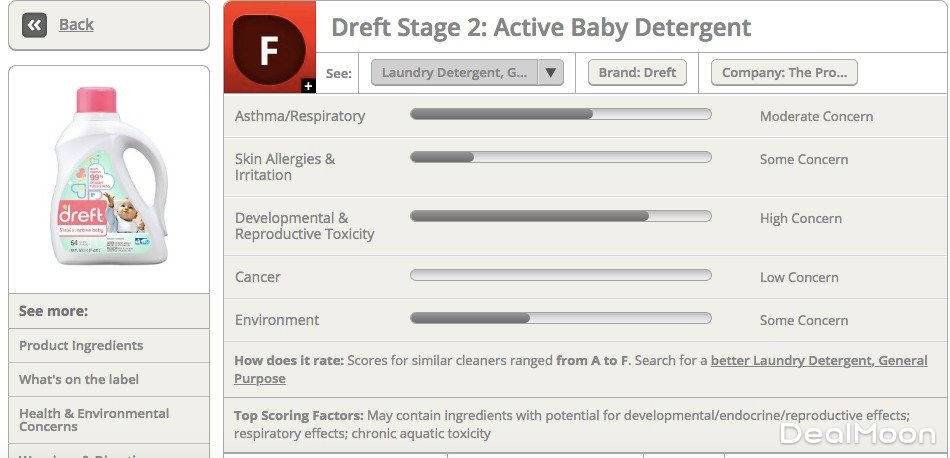Screen dimensions: 950x458
Task: Click the Skin Allergies & Irritation bar
Action: tap(560, 157)
